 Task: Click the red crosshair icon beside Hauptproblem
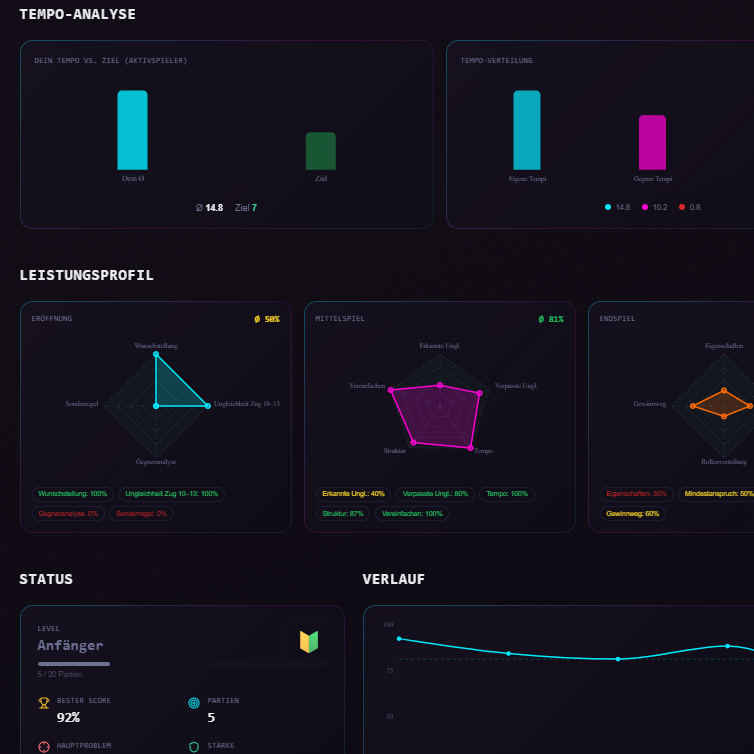tap(43, 747)
